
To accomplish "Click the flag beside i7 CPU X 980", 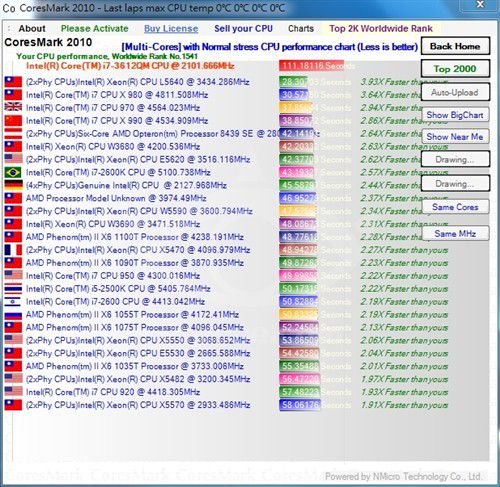I will pos(13,95).
